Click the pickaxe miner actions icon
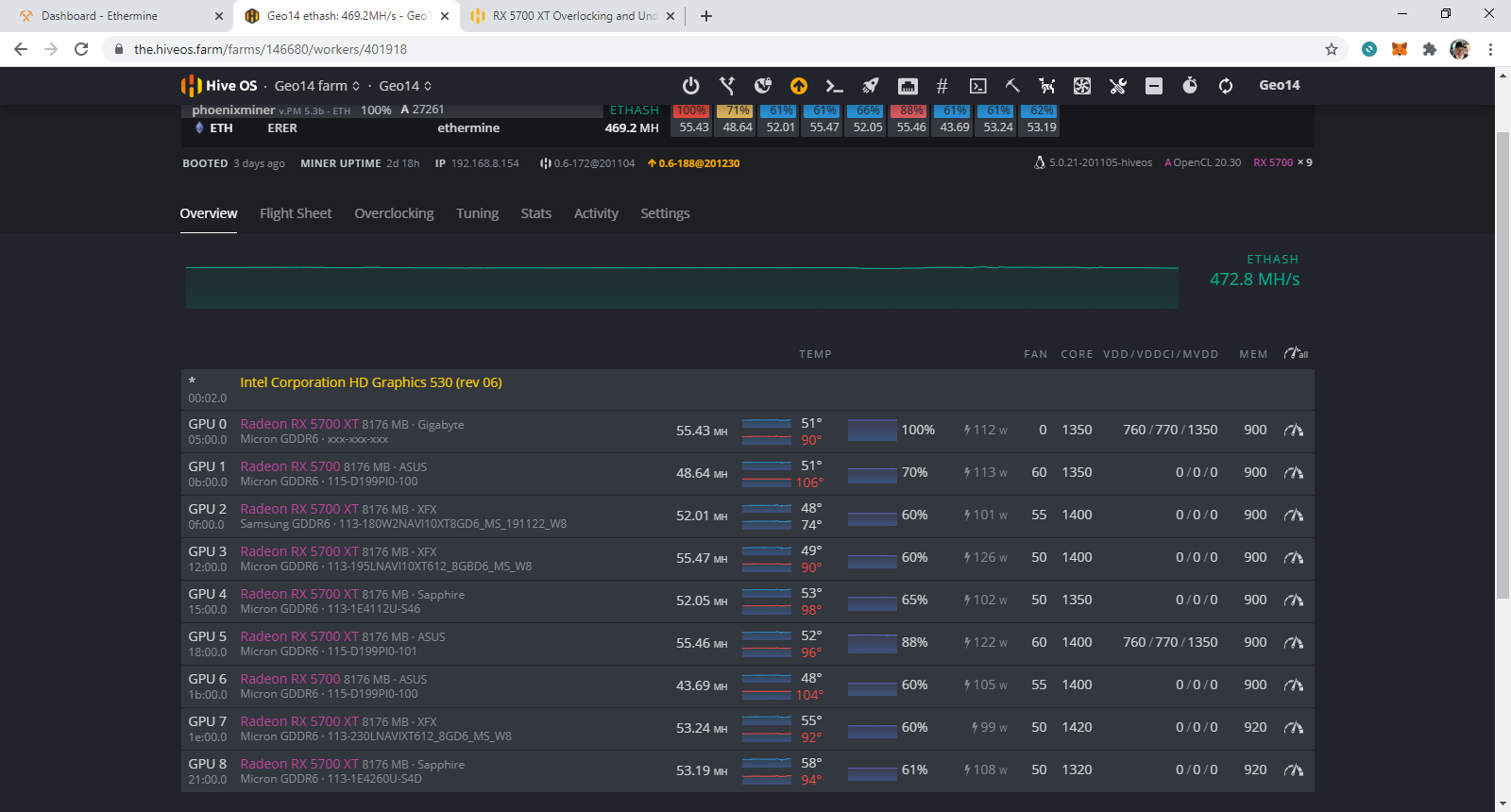Image resolution: width=1511 pixels, height=812 pixels. 1012,86
